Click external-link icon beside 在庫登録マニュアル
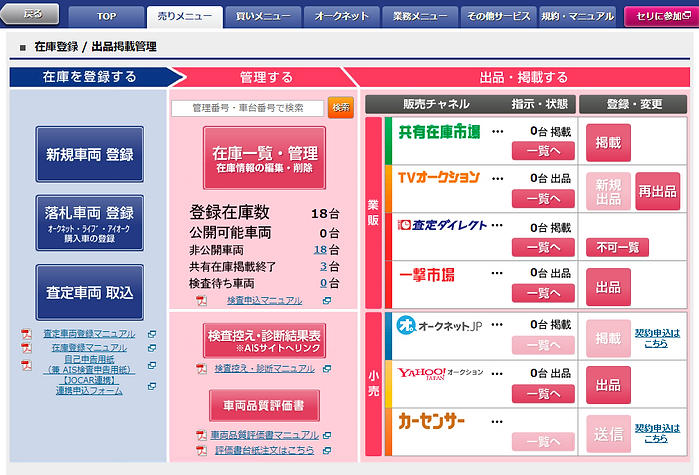Image resolution: width=699 pixels, height=475 pixels. tap(152, 348)
